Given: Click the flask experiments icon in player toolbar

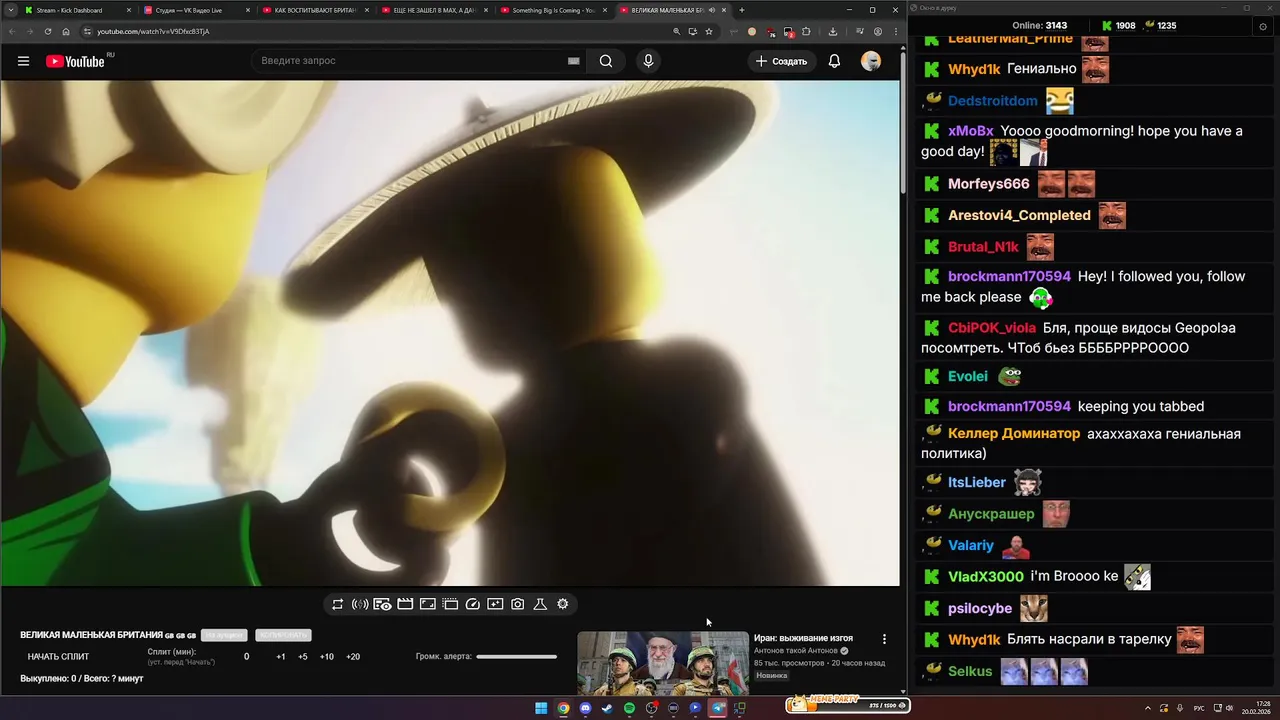Looking at the screenshot, I should 540,604.
